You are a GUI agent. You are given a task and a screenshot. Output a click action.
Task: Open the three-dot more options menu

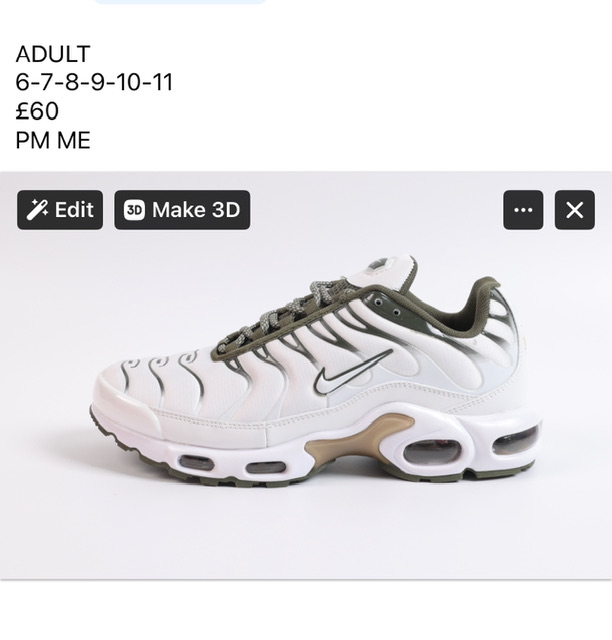(523, 210)
